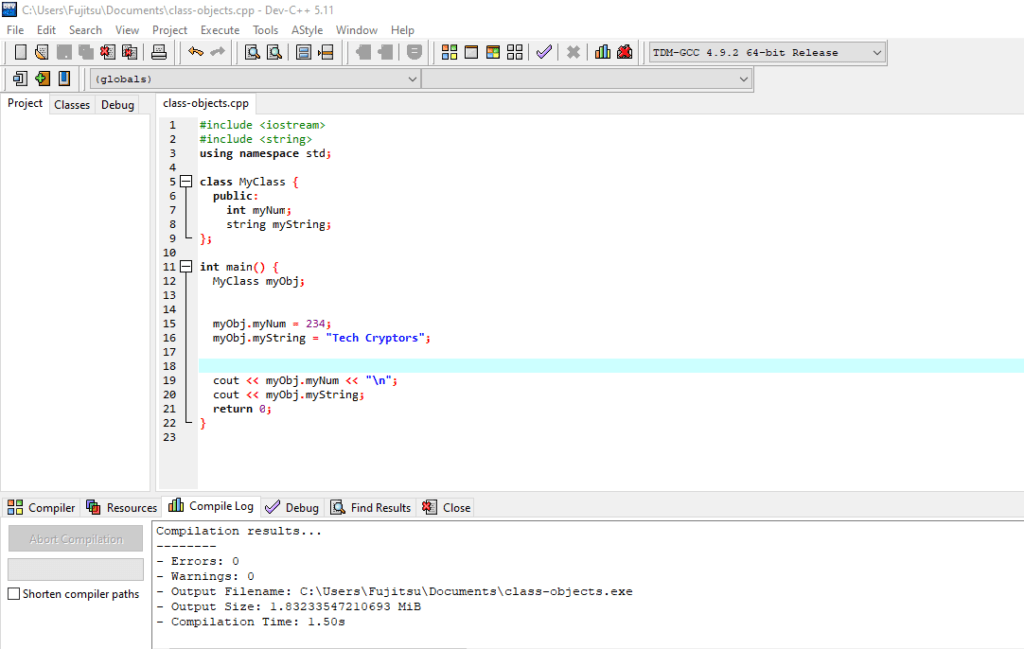
Task: Click the compilation progress bar
Action: click(76, 569)
